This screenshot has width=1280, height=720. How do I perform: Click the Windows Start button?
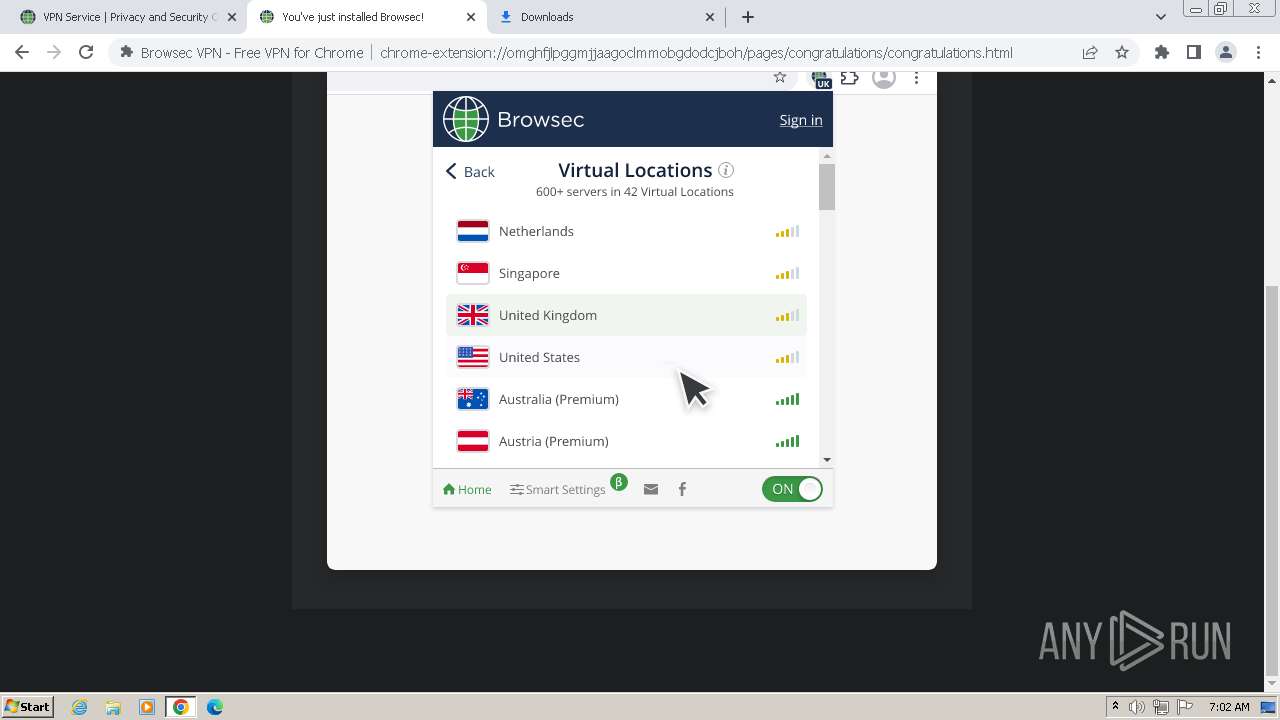point(27,707)
